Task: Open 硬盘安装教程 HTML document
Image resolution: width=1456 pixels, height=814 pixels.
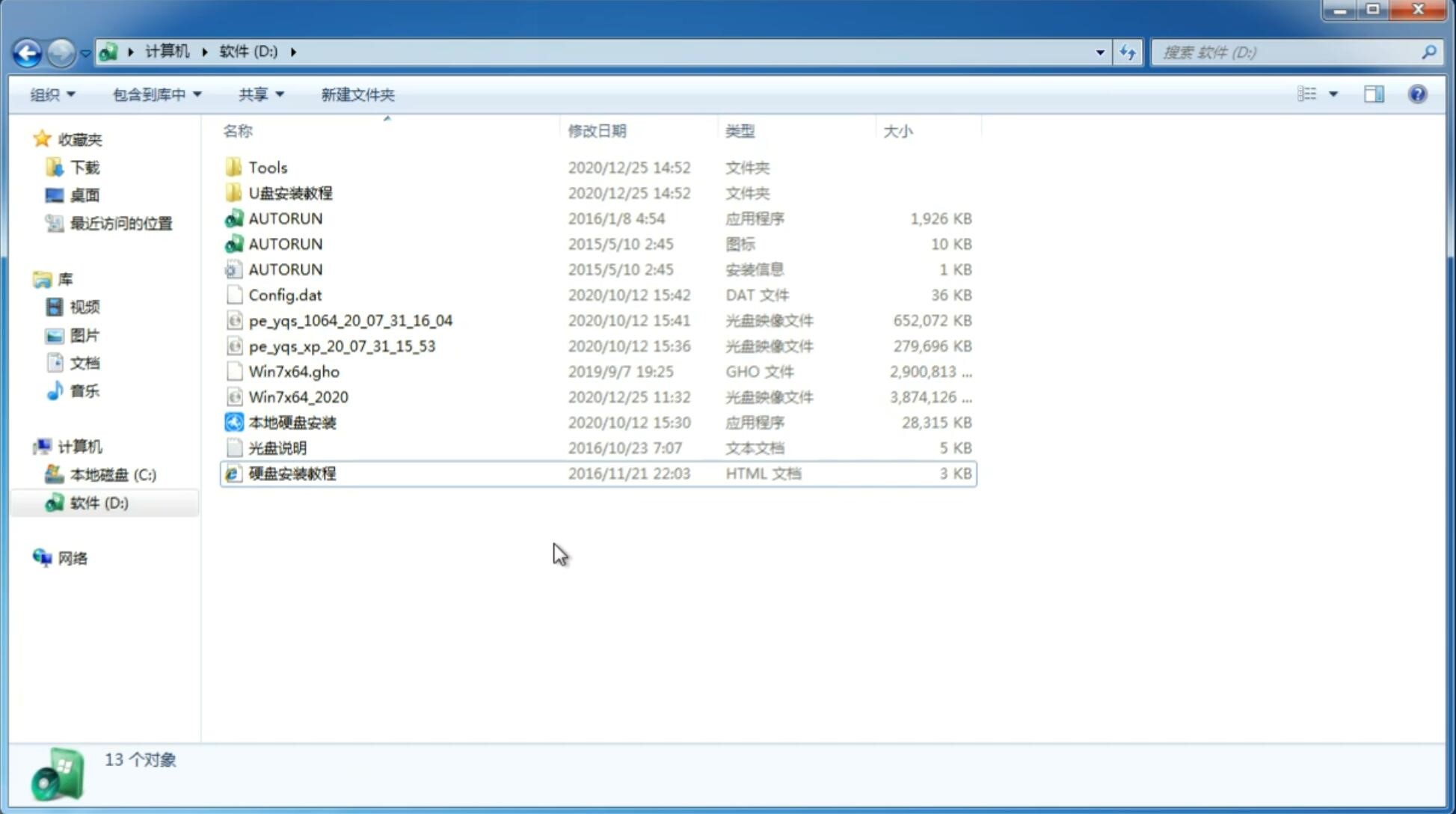Action: [x=292, y=473]
